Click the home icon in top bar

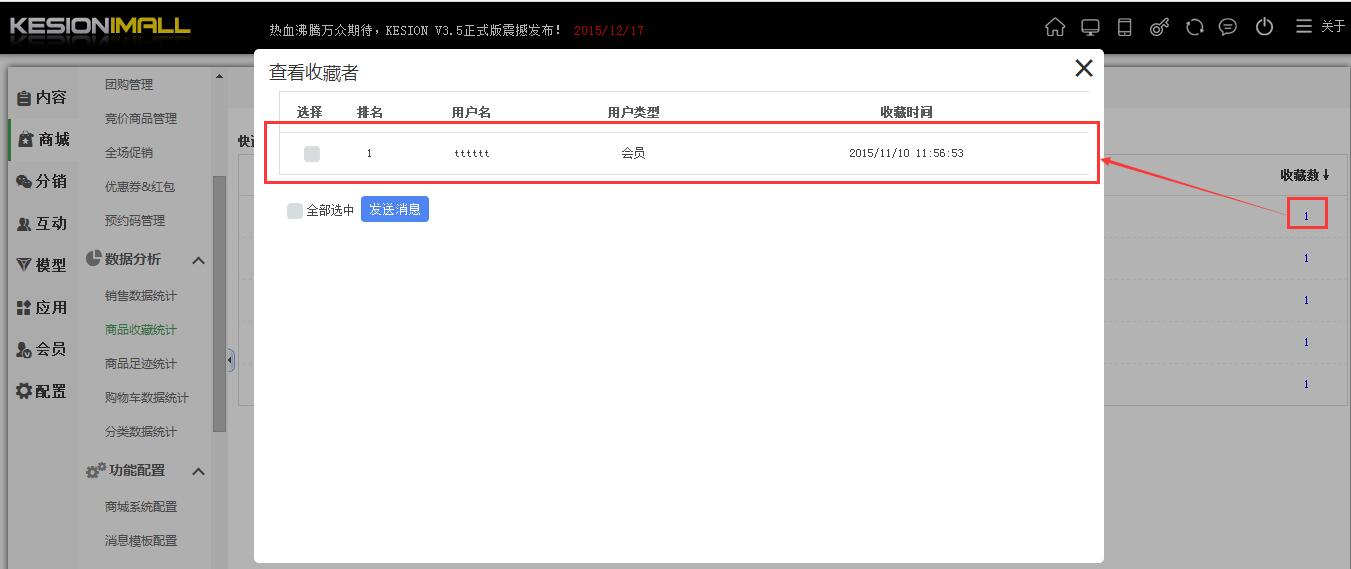(1055, 27)
